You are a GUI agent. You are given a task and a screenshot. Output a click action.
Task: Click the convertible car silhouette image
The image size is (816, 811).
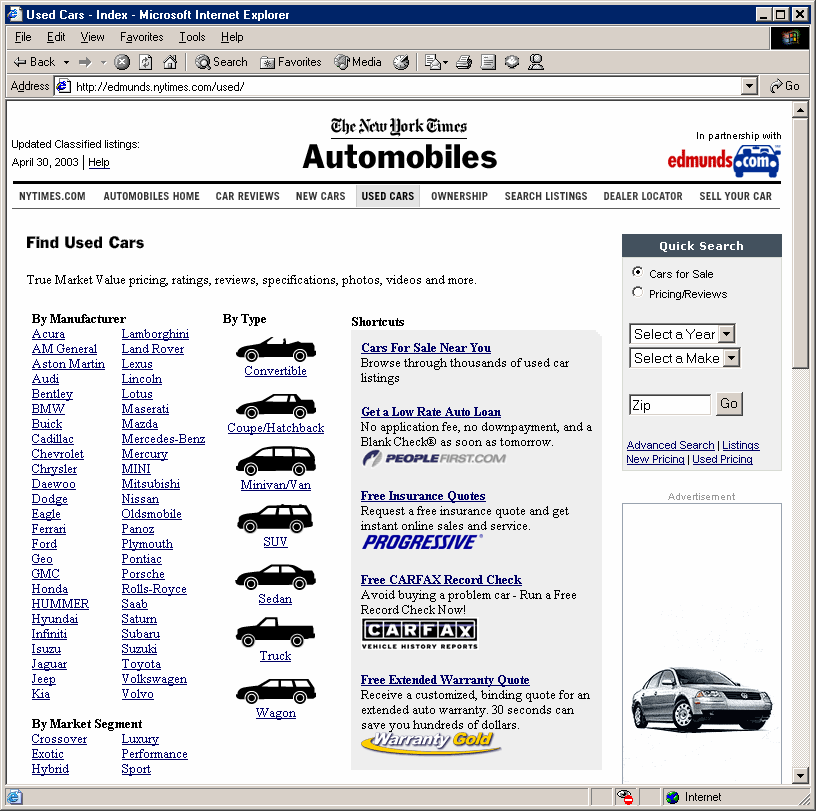[x=276, y=349]
